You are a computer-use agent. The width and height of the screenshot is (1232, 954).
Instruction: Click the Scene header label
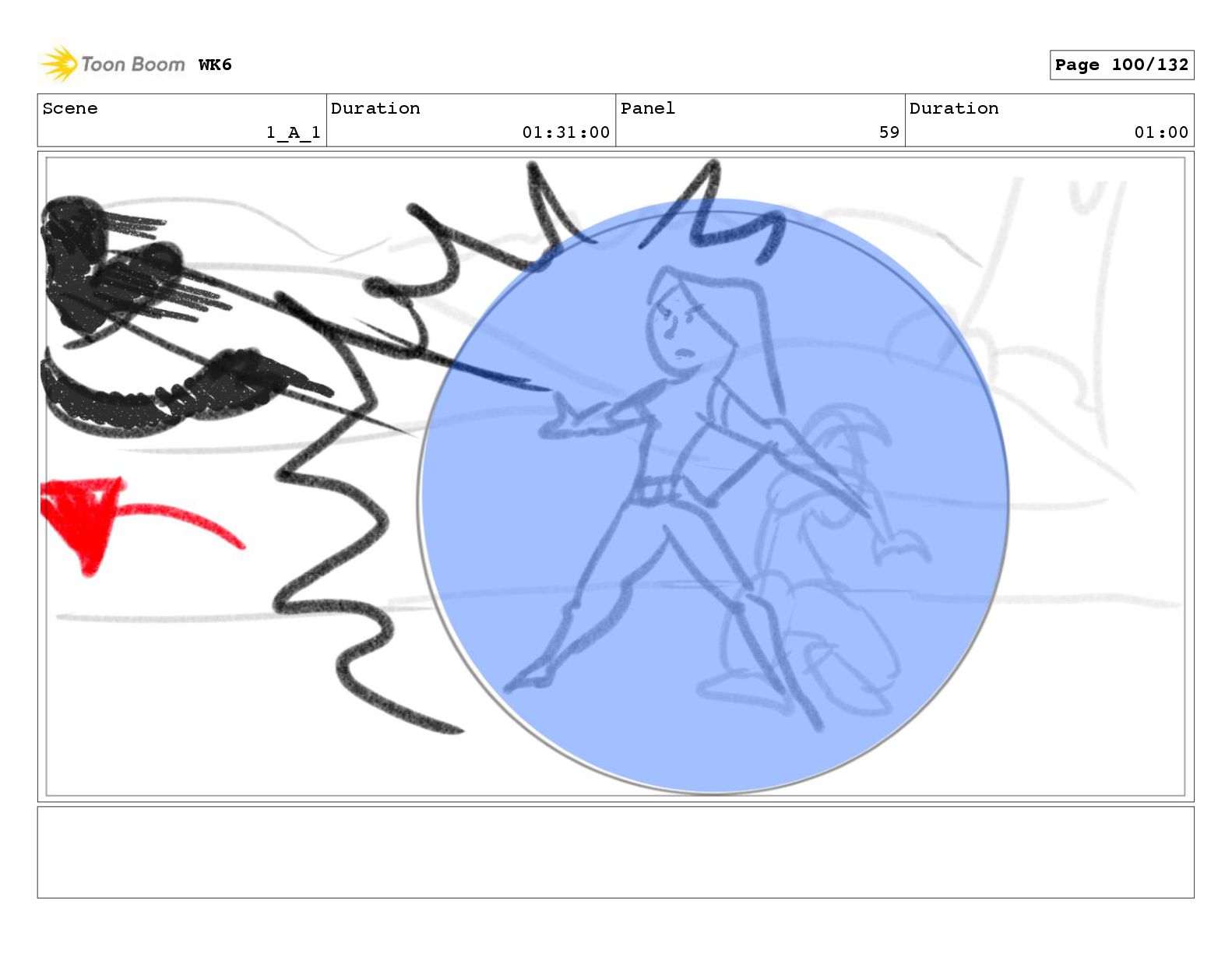[70, 108]
